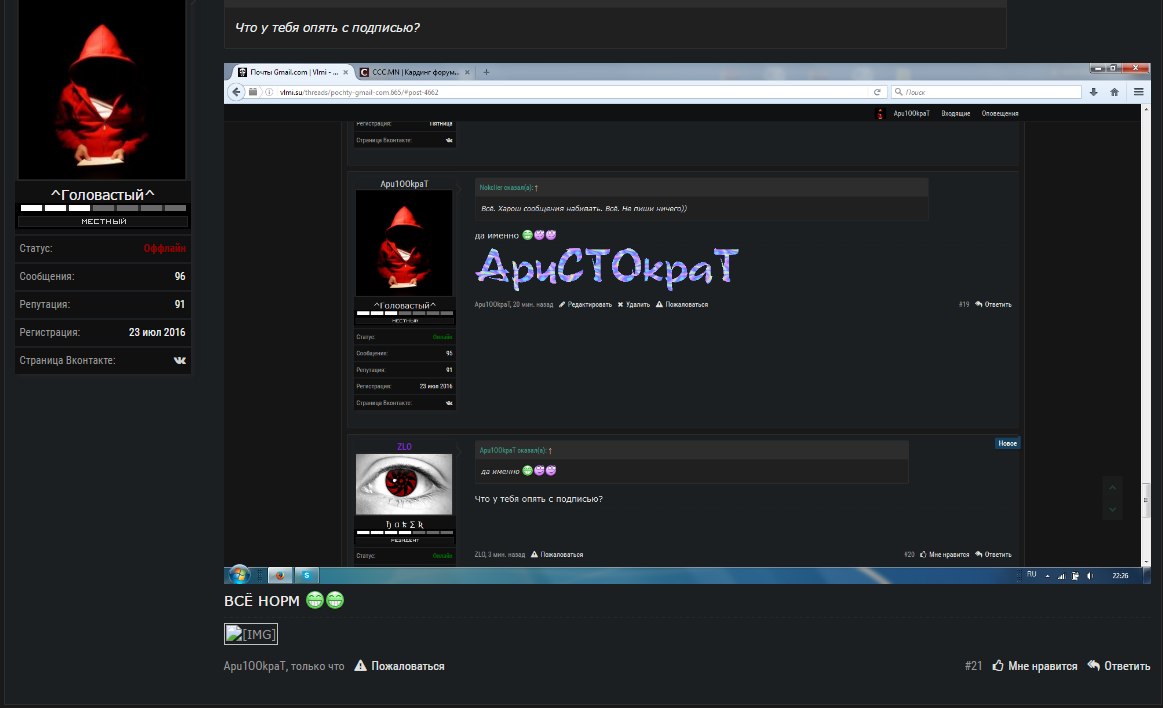Click the rank progress bar under the username

coord(103,208)
